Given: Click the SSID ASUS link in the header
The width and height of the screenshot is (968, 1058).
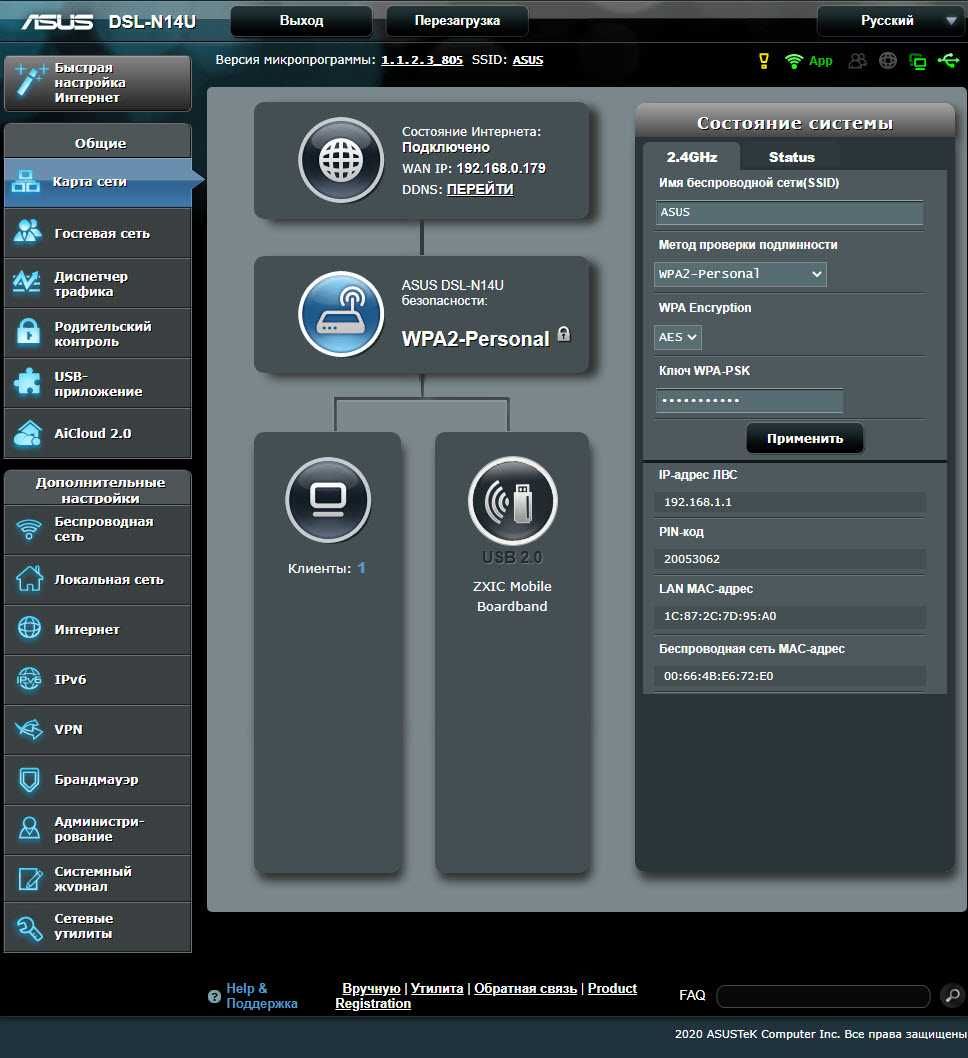Looking at the screenshot, I should coord(528,60).
